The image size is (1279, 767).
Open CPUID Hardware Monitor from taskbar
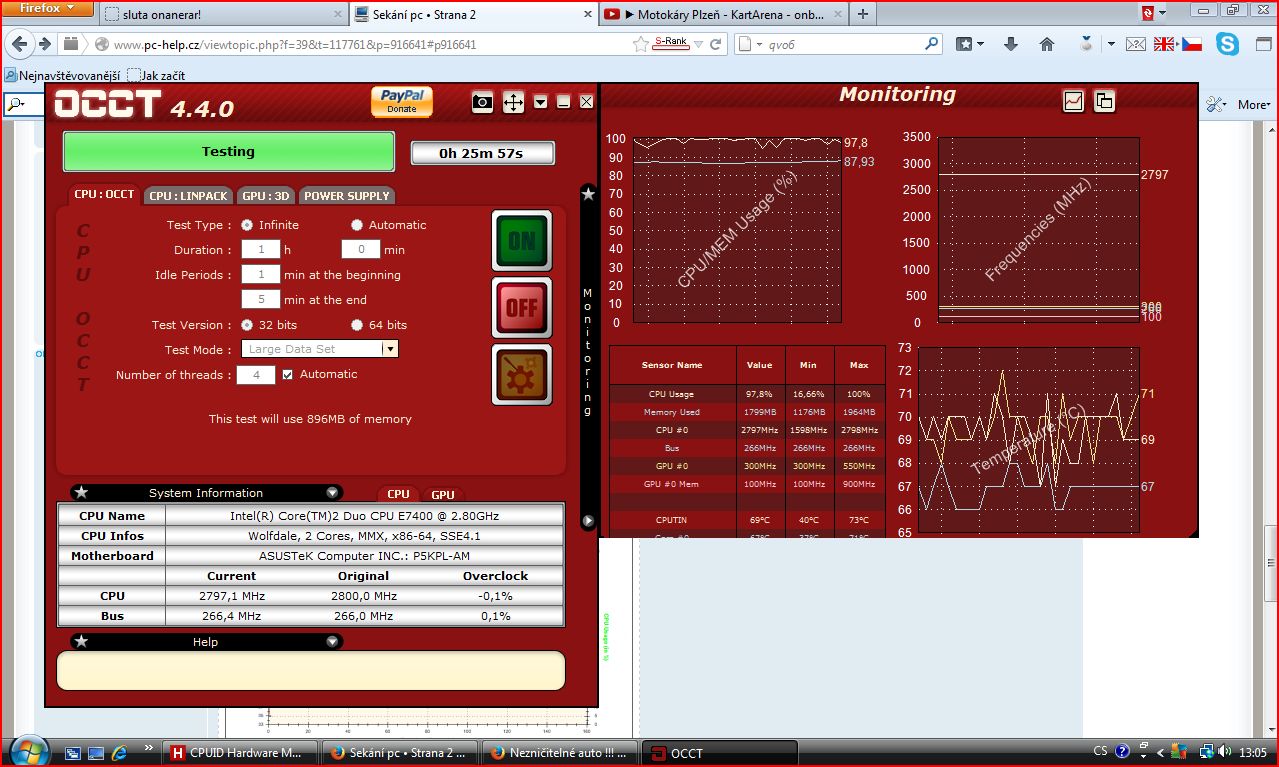[x=240, y=753]
